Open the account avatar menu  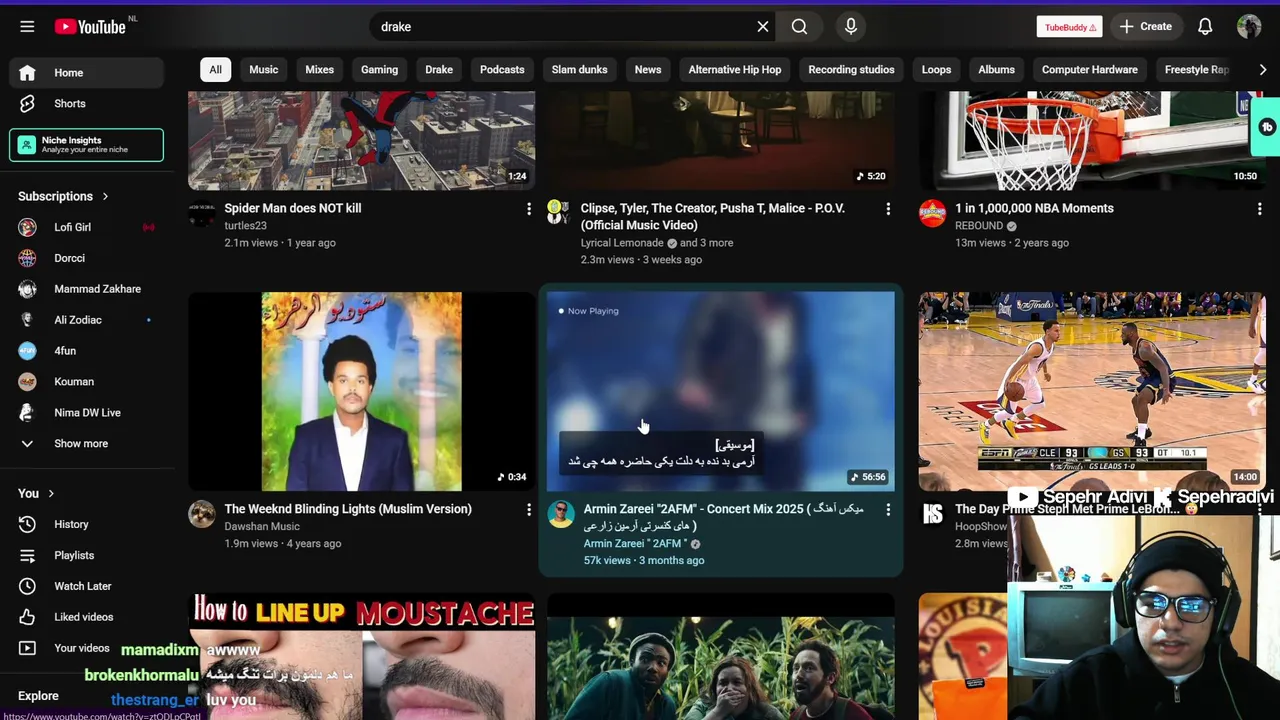tap(1249, 27)
